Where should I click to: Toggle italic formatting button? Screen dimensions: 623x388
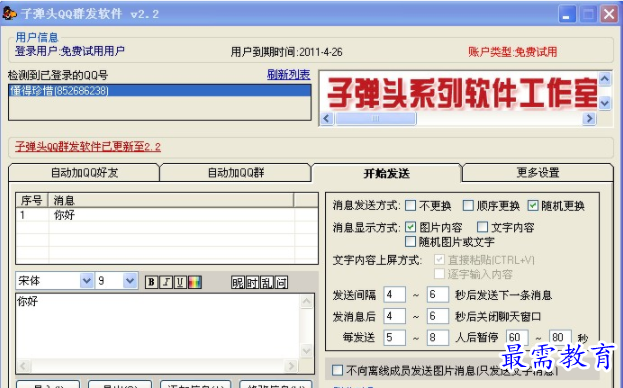[x=166, y=282]
